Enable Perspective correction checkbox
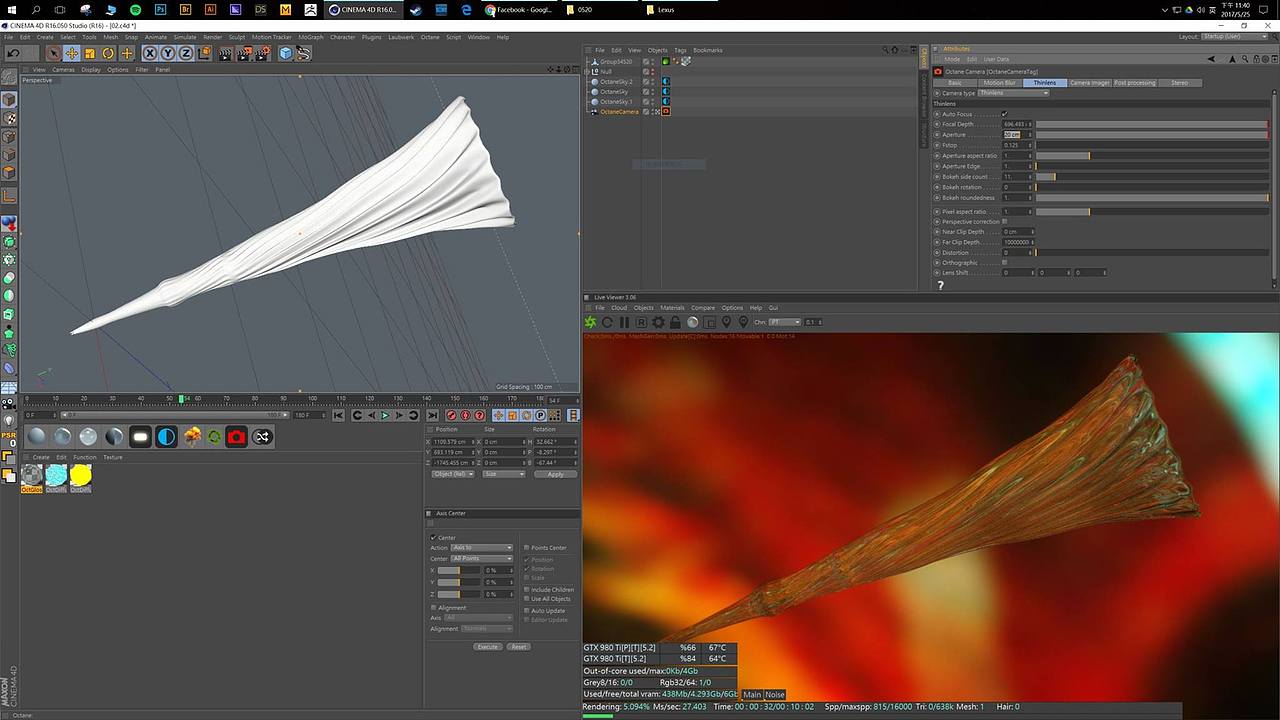This screenshot has height=720, width=1280. (1005, 222)
